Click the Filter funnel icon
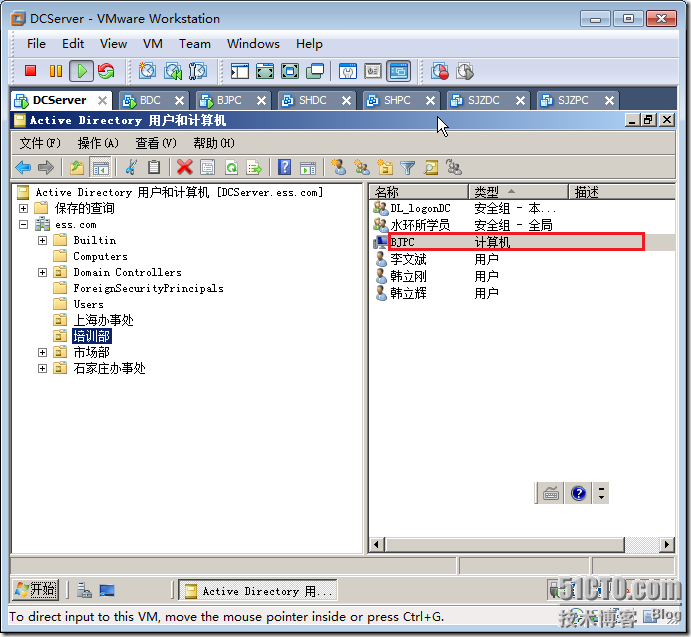The width and height of the screenshot is (691, 637). click(408, 167)
